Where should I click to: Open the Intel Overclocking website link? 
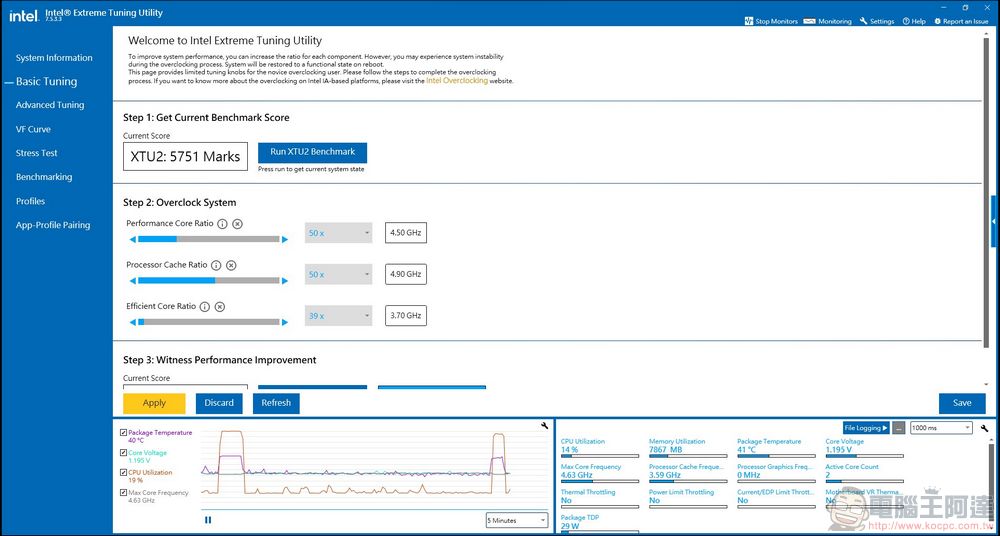[x=457, y=81]
